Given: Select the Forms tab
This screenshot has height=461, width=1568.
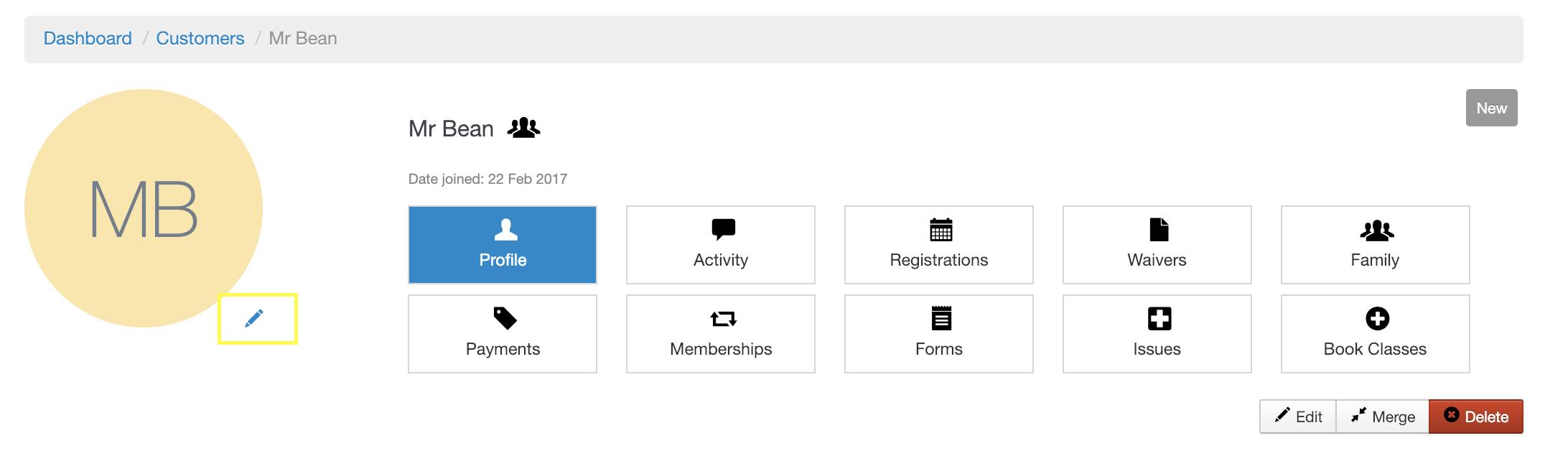Looking at the screenshot, I should click(938, 334).
